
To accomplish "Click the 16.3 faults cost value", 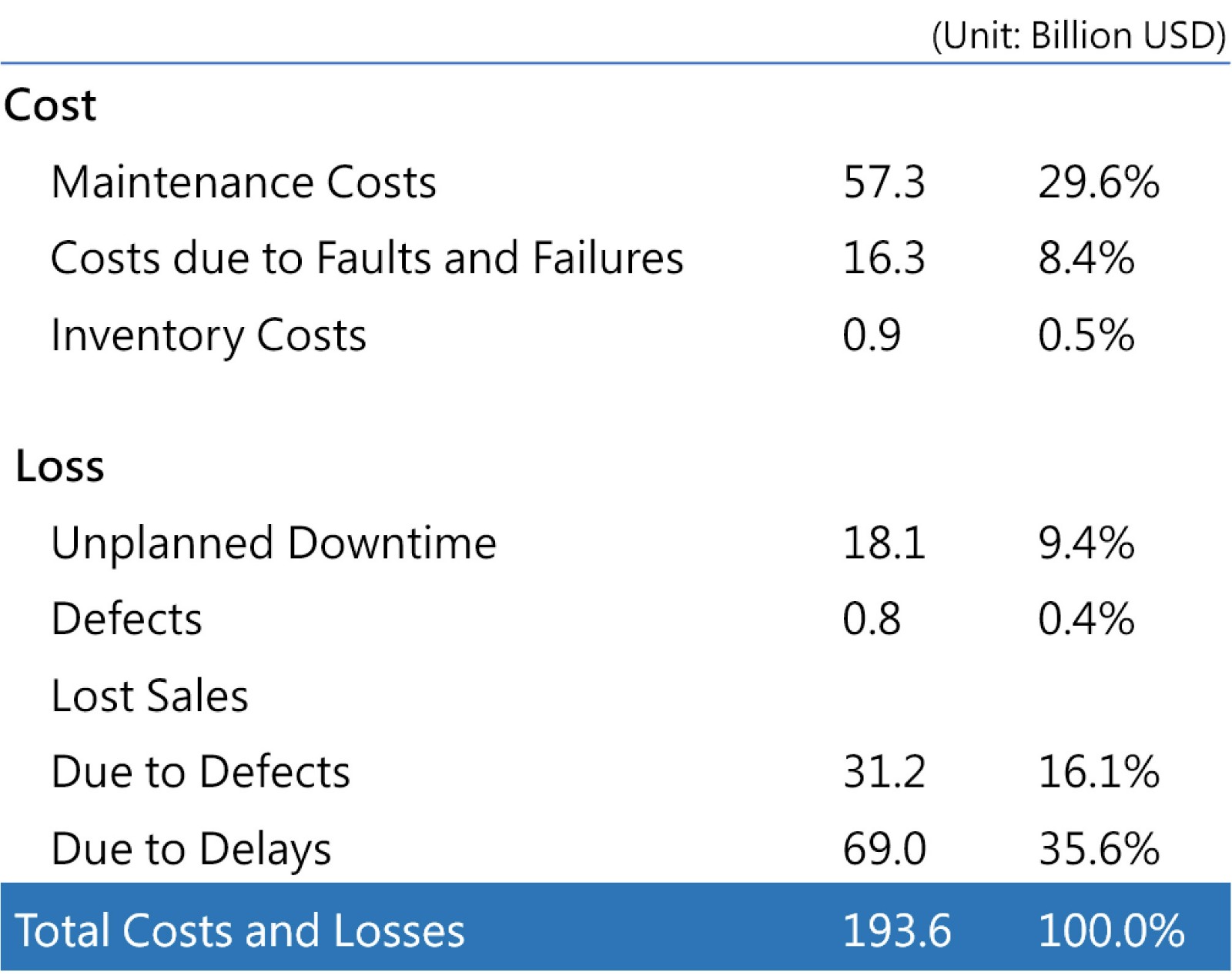I will coord(883,258).
